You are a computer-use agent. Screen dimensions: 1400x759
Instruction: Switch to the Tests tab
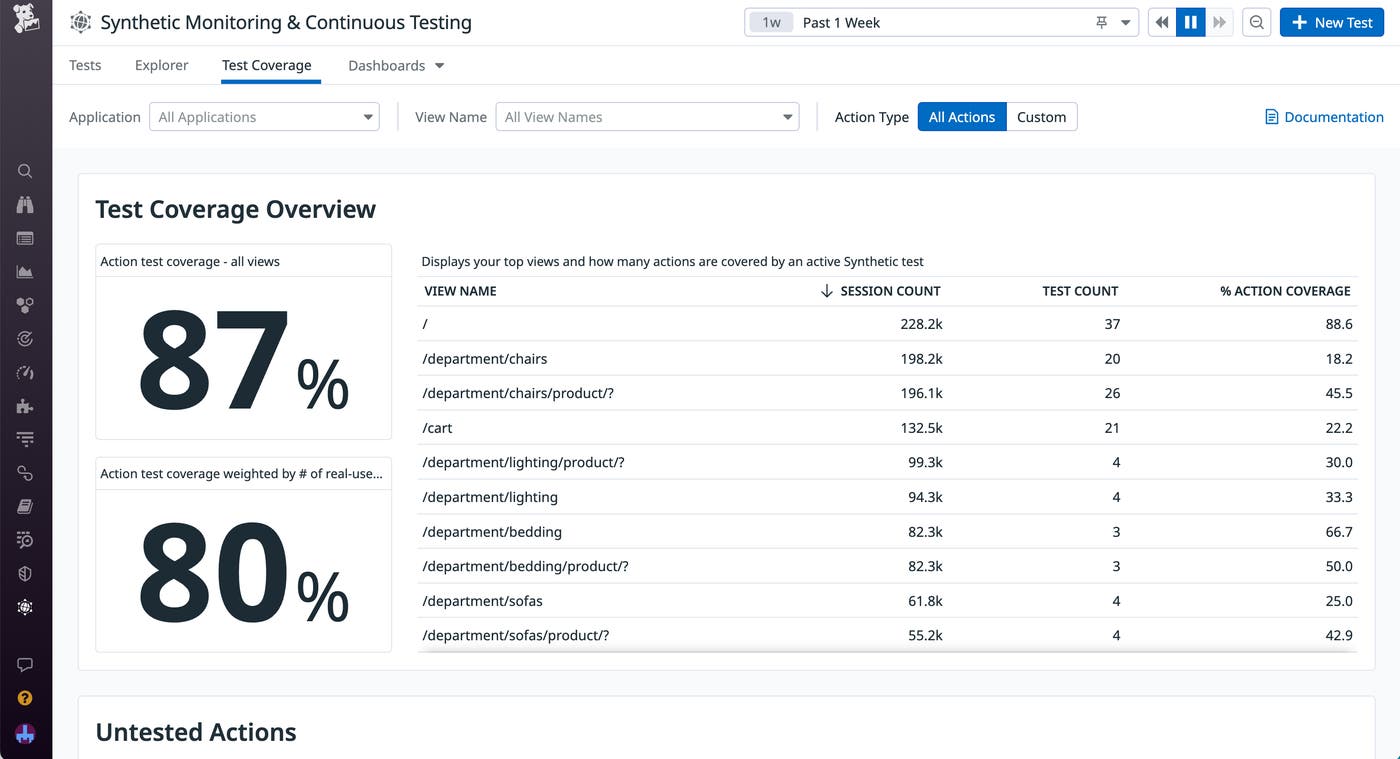(85, 65)
